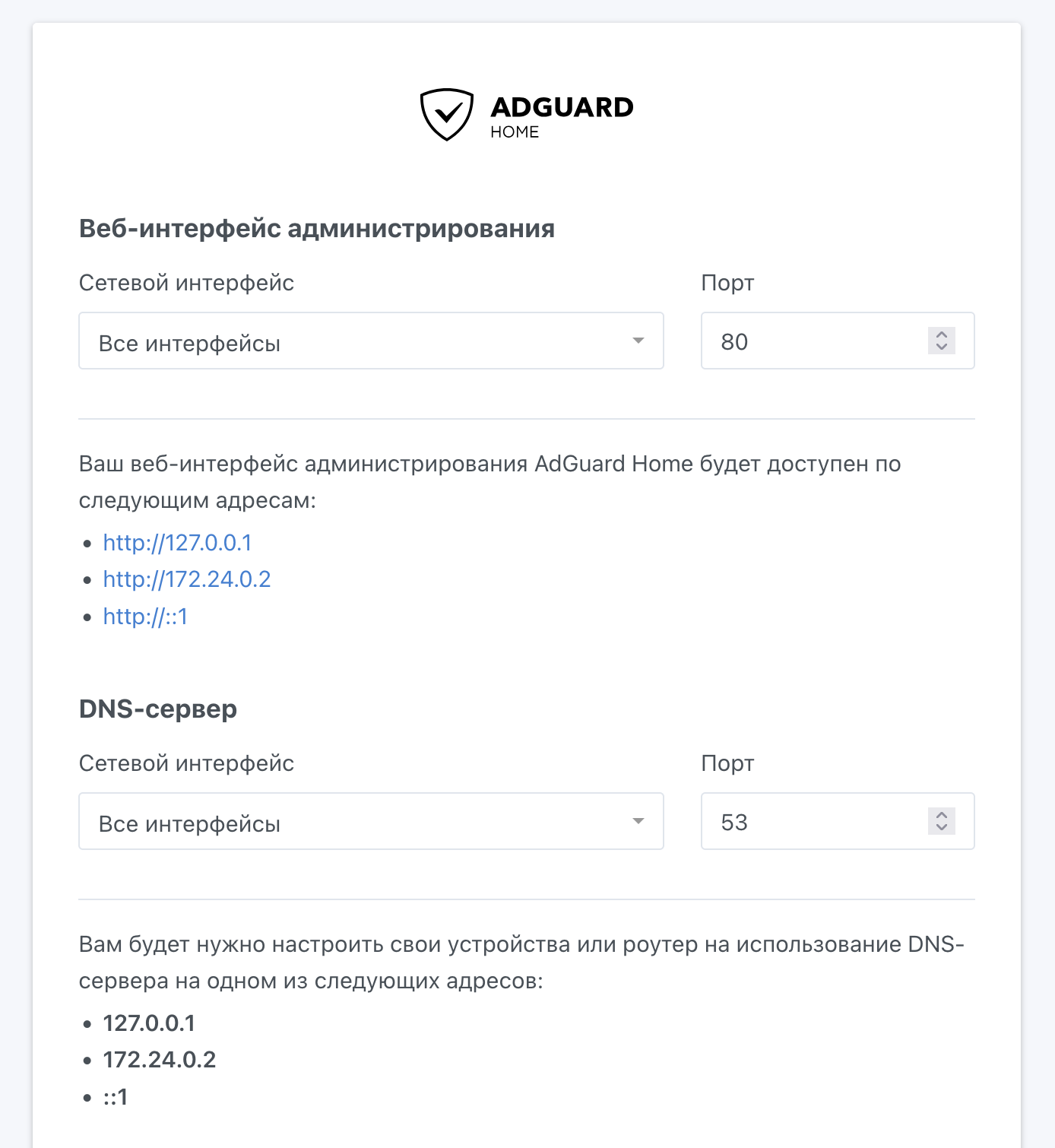Screen dimensions: 1055x1148
Task: Click the bolded 127.0.0.1 DNS address entry
Action: [x=149, y=1024]
